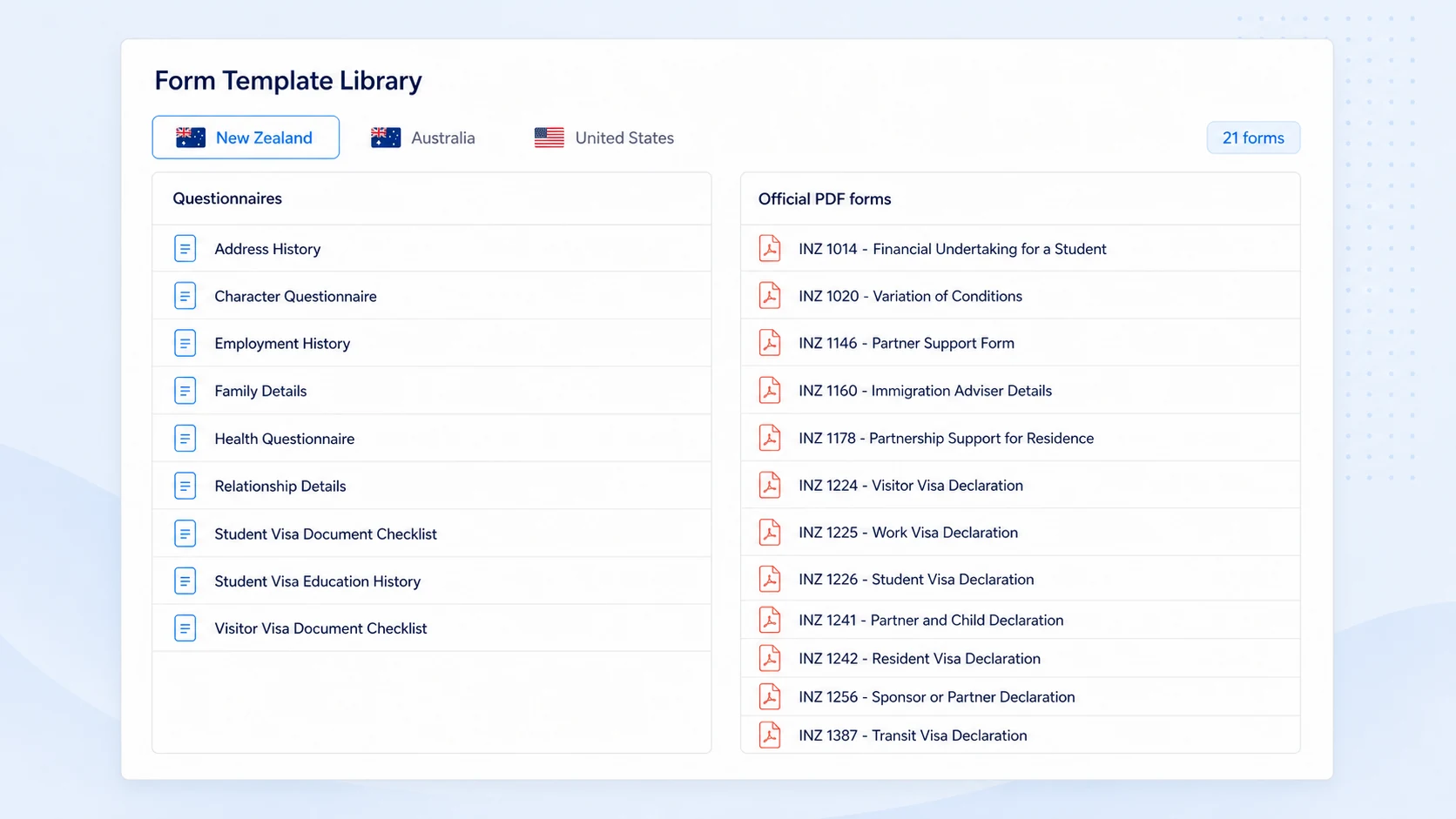Click the INZ 1225 PDF icon
The image size is (1456, 819).
770,532
